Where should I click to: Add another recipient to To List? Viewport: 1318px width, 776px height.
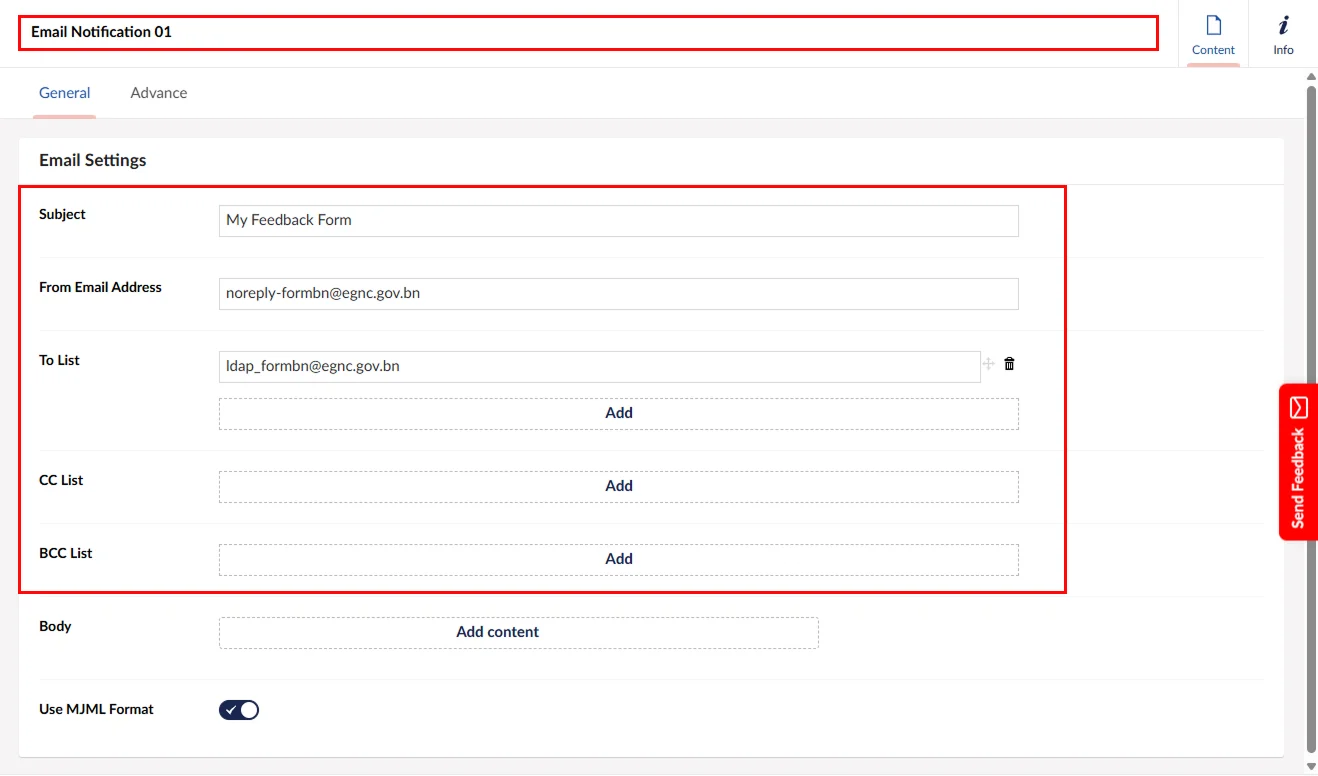(618, 413)
